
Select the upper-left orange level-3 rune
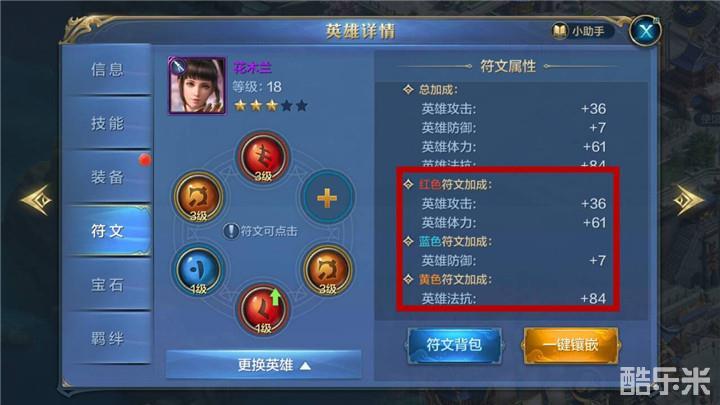198,197
